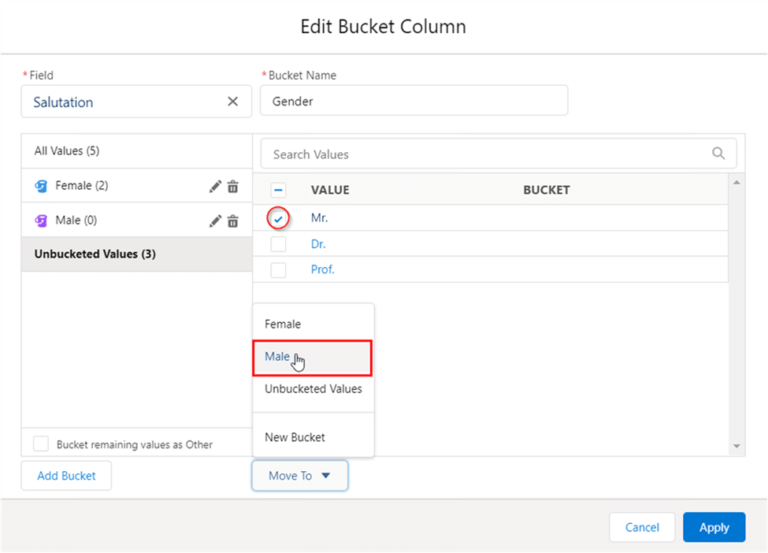Click the Bucket Name input containing Gender
The image size is (768, 553).
tap(414, 101)
